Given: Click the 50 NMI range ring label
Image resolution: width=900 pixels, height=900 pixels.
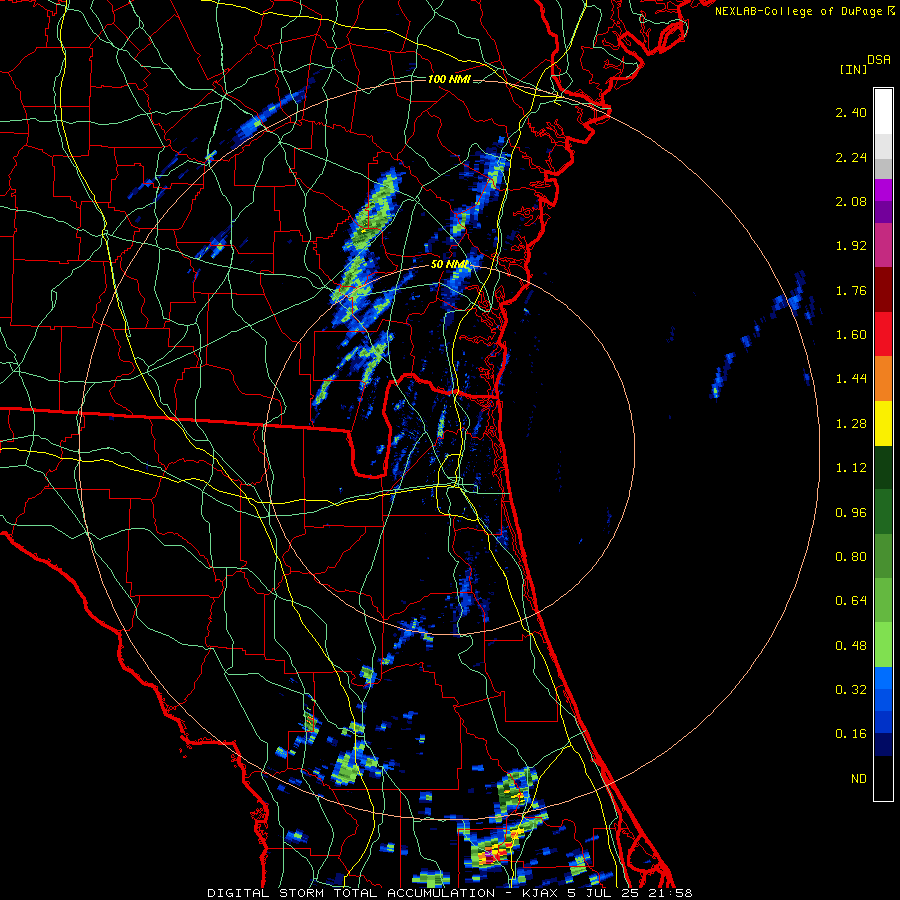Looking at the screenshot, I should 449,265.
